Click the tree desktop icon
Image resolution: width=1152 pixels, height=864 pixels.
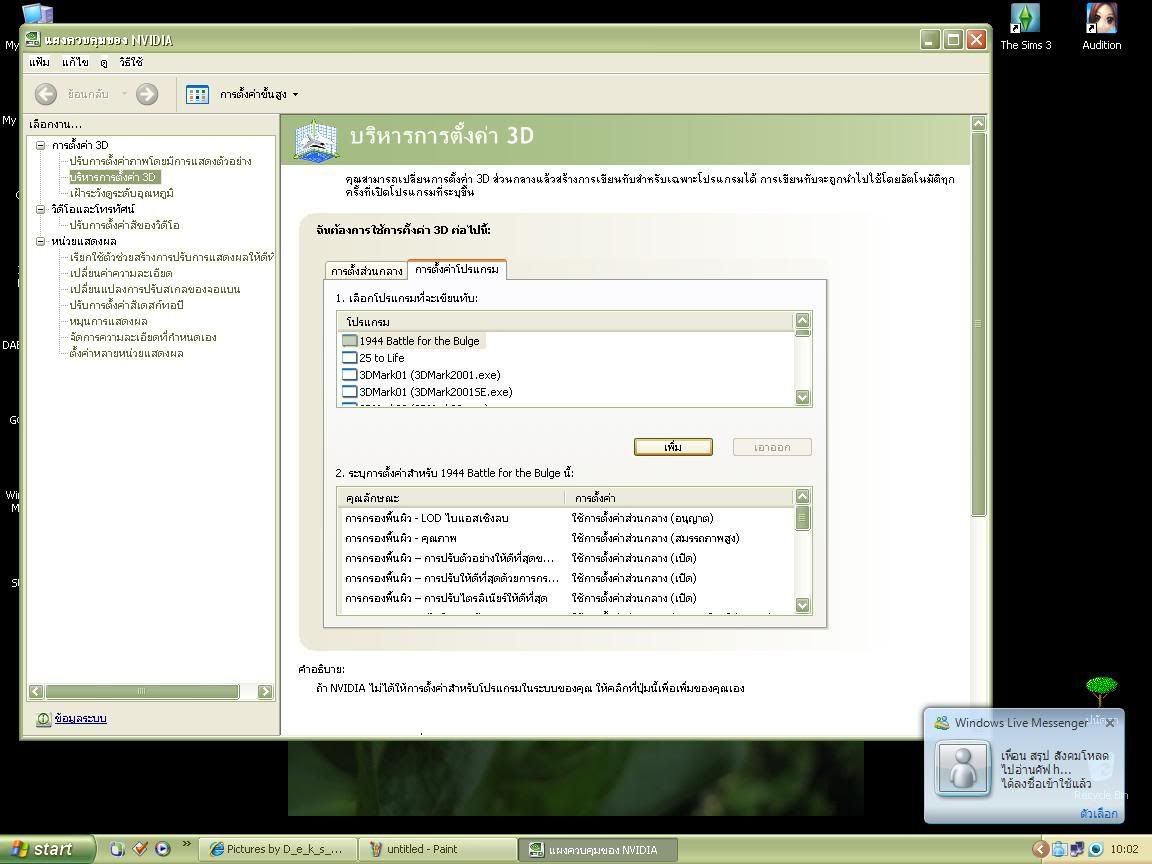[1101, 693]
